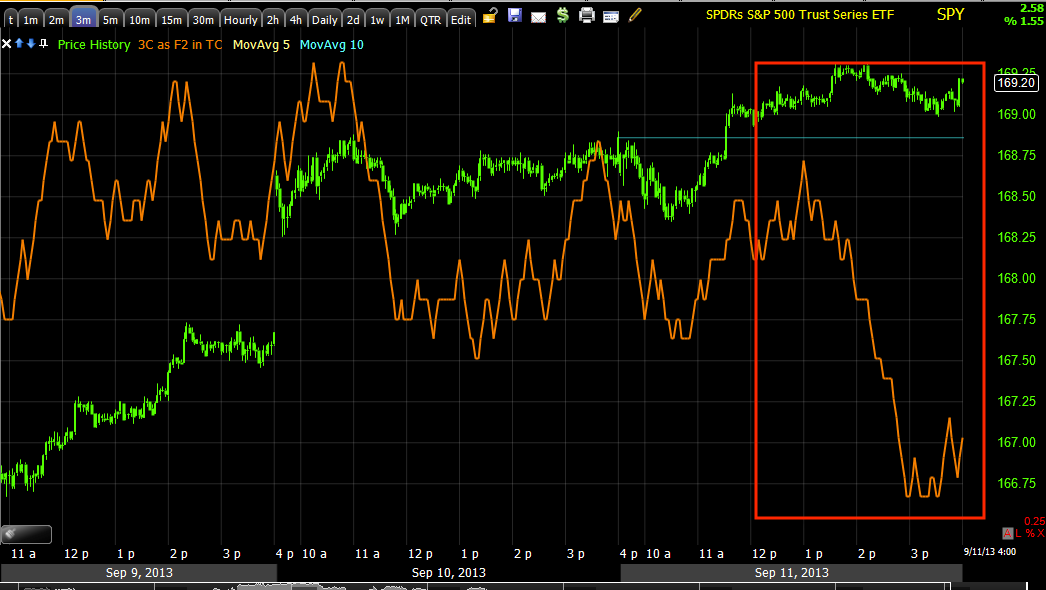Viewport: 1046px width, 590px height.
Task: Open the QTR quarterly timeframe tab
Action: pyautogui.click(x=430, y=19)
